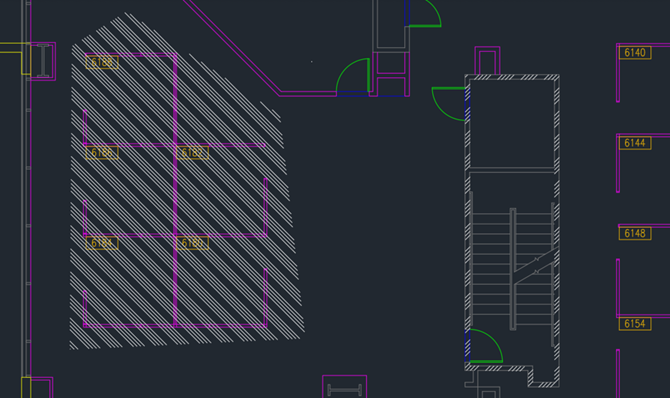
Task: Select the room label 6154
Action: point(635,324)
